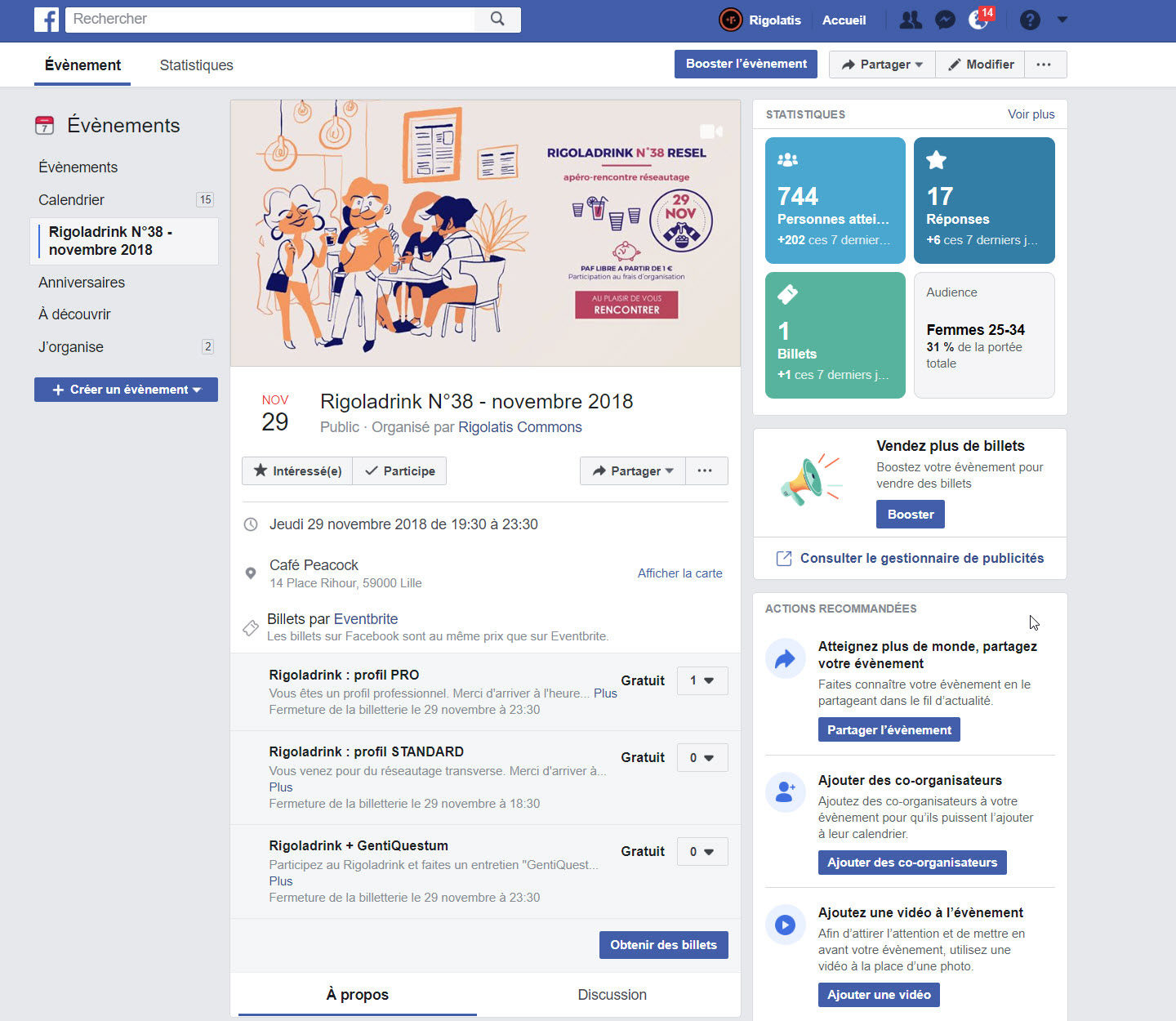The height and width of the screenshot is (1021, 1176).
Task: Expand Plus link on profil STANDARD description
Action: click(x=281, y=787)
